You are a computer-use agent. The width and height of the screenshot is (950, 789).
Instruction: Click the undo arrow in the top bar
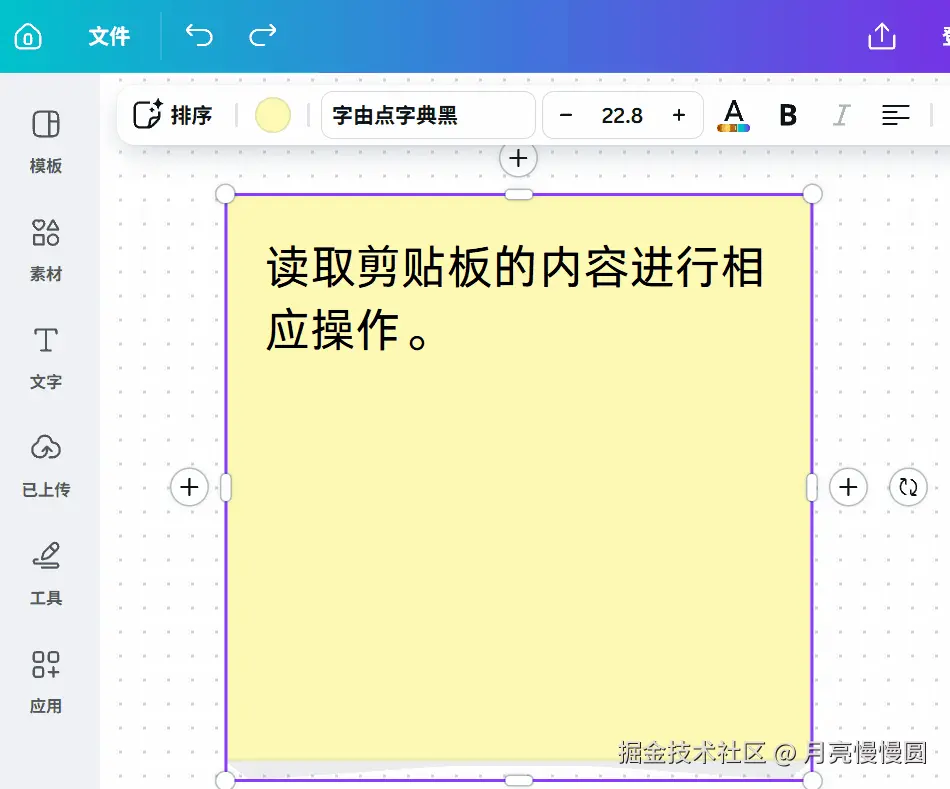pos(198,36)
